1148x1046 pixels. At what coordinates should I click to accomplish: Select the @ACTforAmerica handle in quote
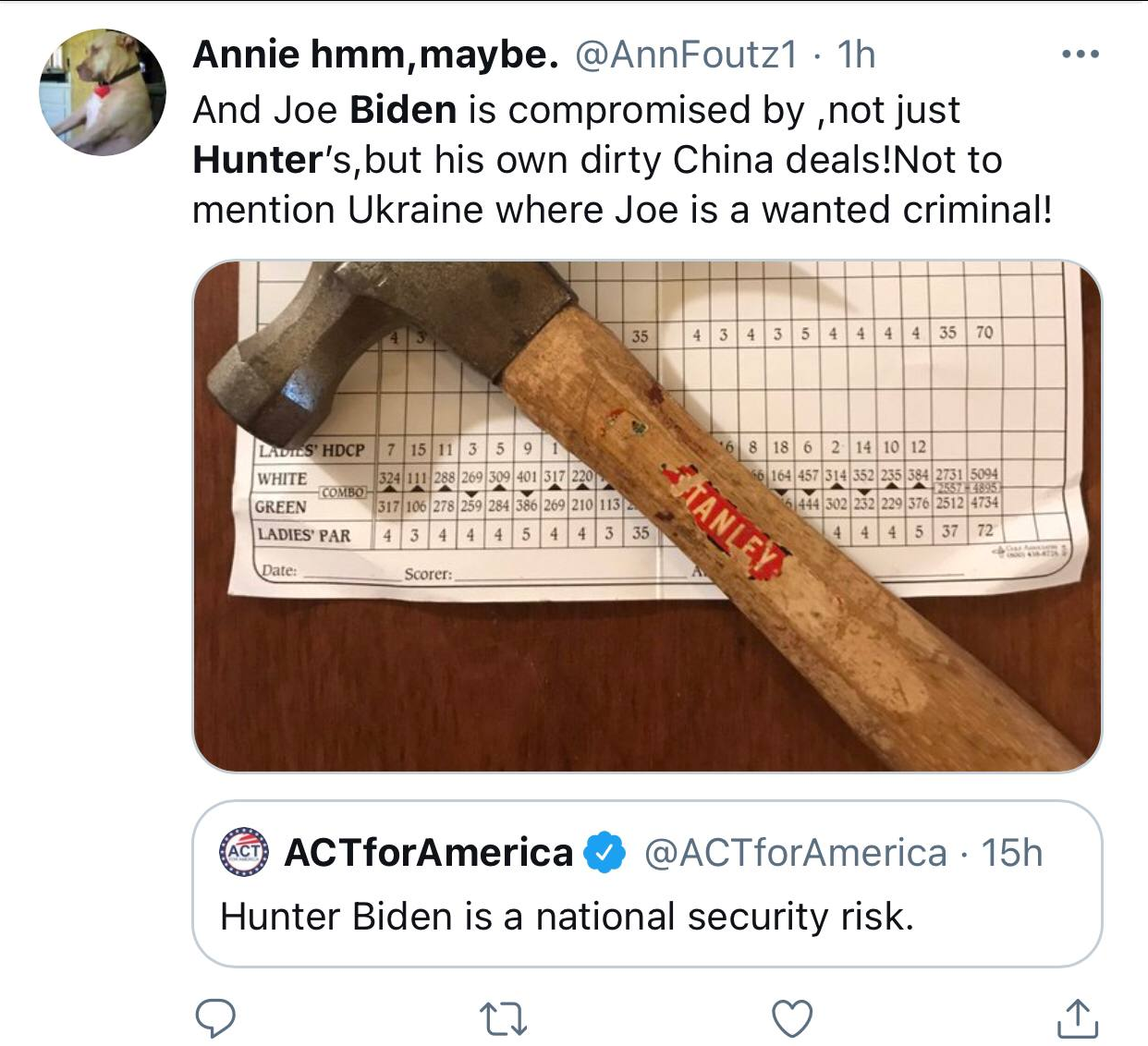click(795, 852)
